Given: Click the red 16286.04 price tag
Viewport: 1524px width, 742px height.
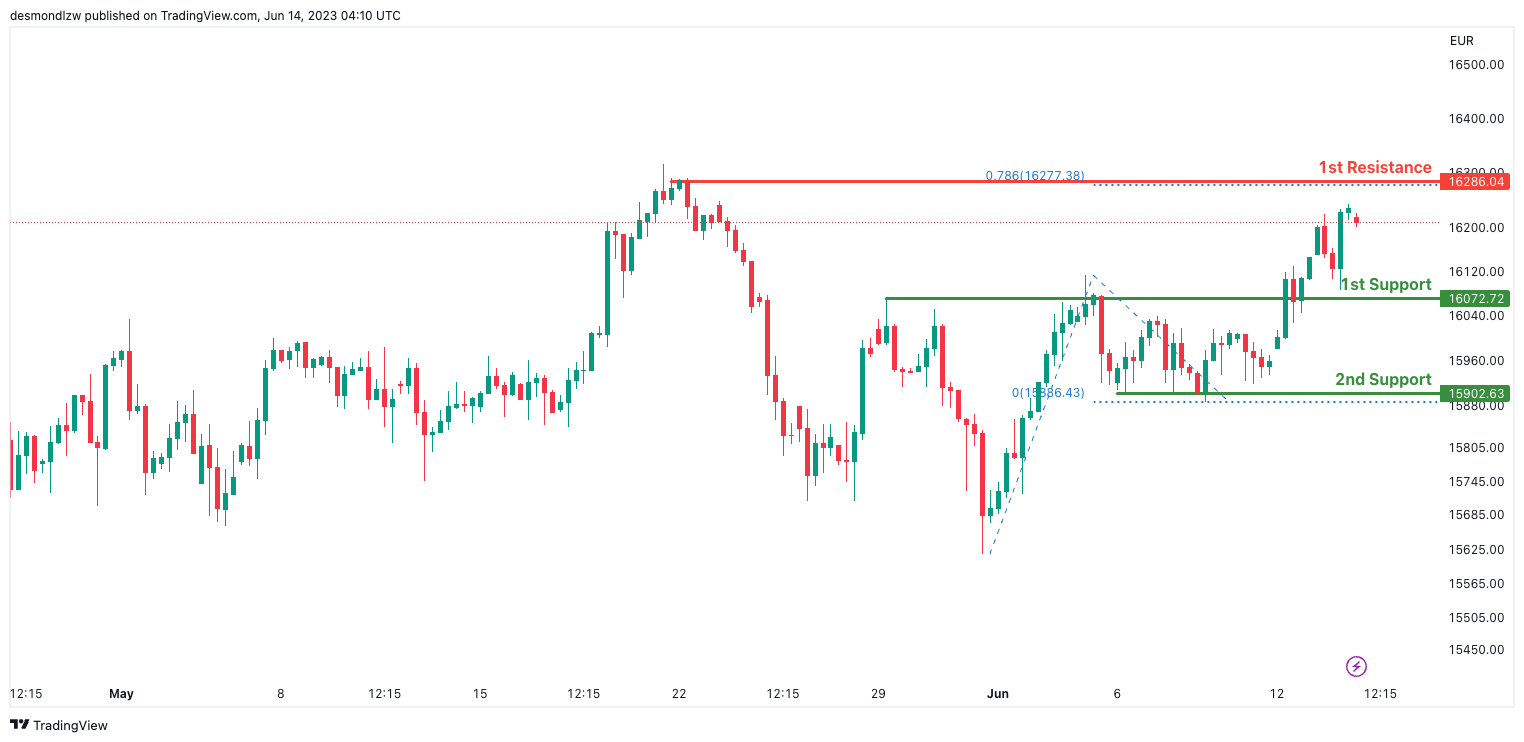Looking at the screenshot, I should [1475, 181].
